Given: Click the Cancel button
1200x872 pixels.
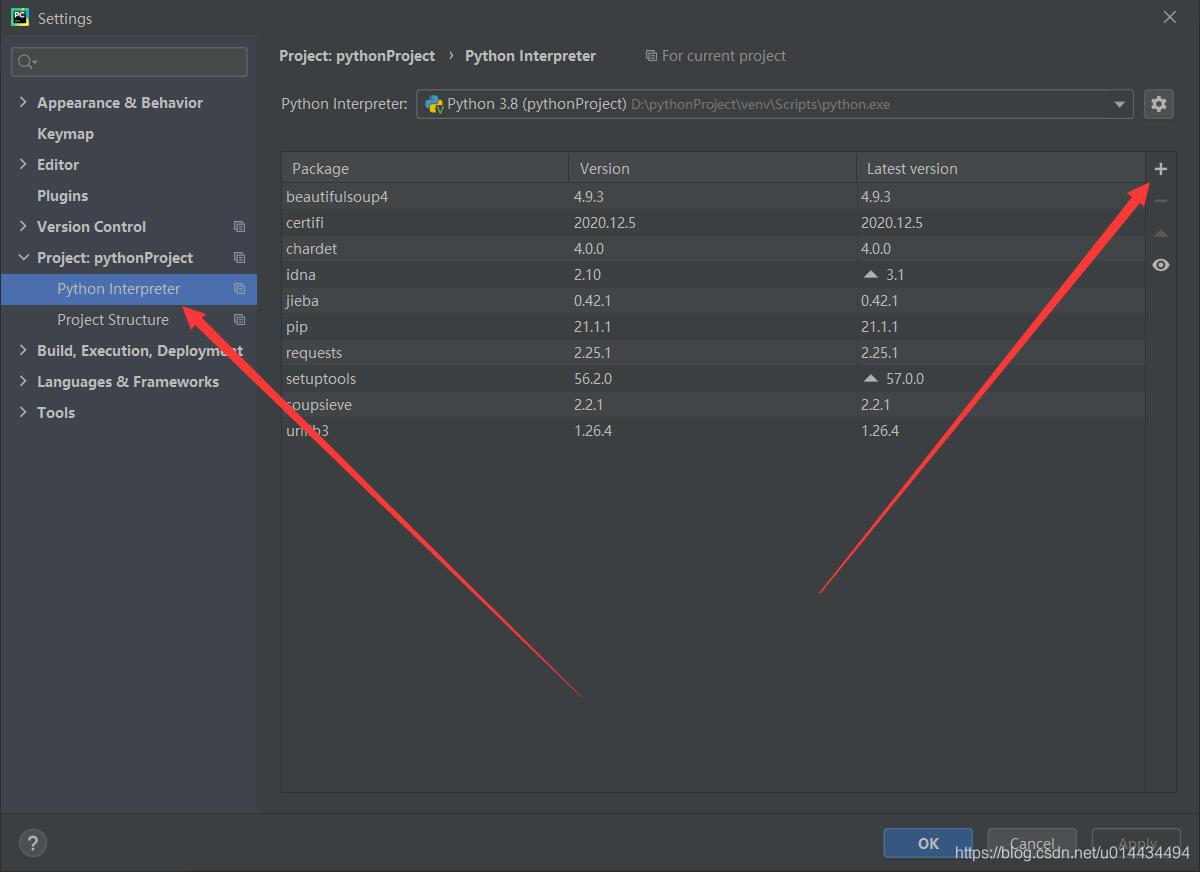Looking at the screenshot, I should click(1032, 843).
